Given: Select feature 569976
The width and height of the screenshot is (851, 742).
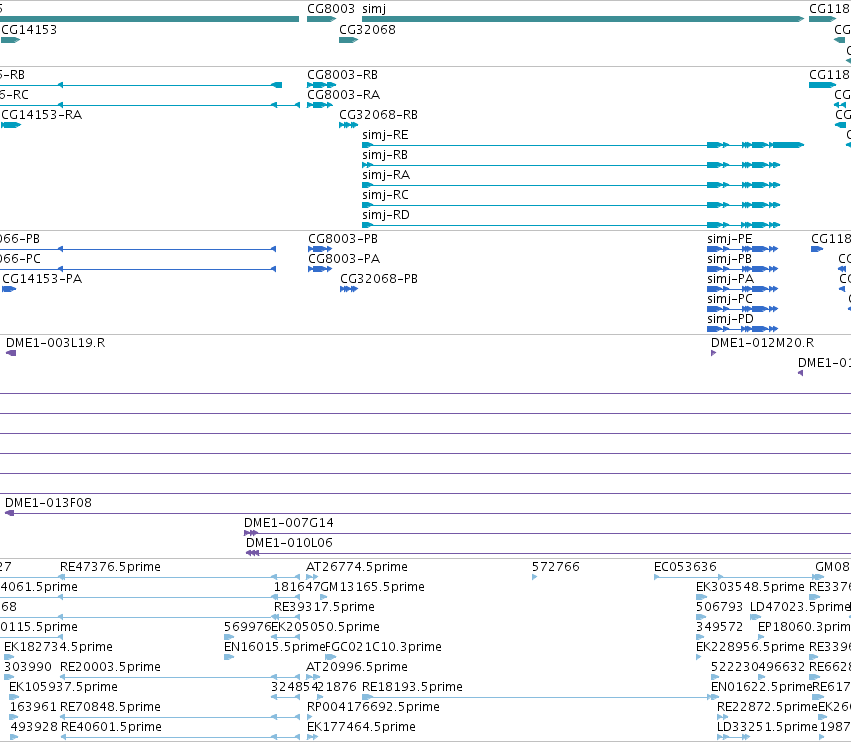Looking at the screenshot, I should point(247,627).
